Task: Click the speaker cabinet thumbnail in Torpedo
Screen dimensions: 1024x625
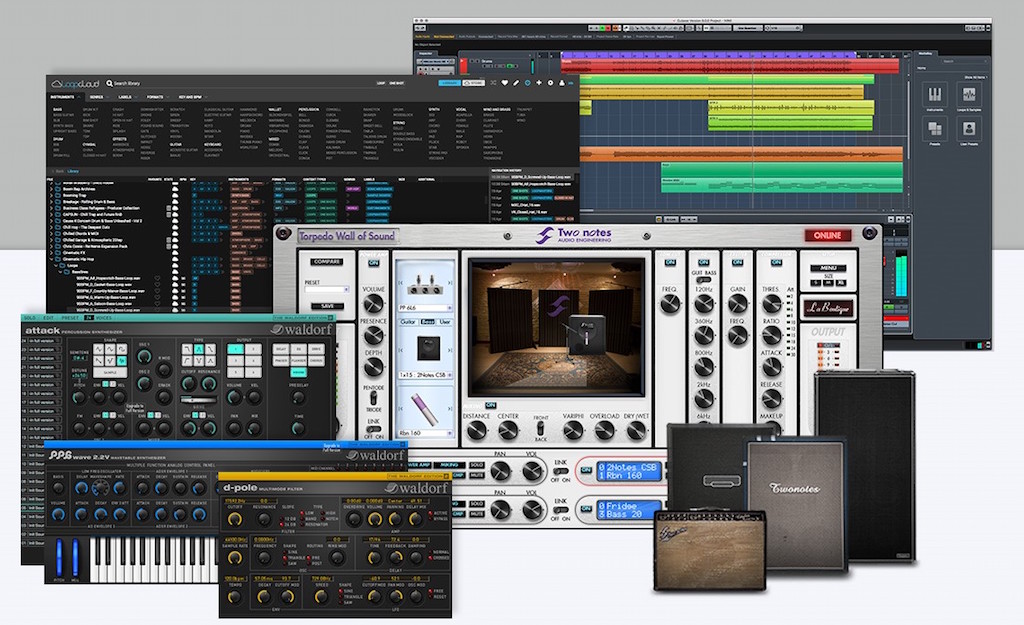Action: pyautogui.click(x=428, y=349)
